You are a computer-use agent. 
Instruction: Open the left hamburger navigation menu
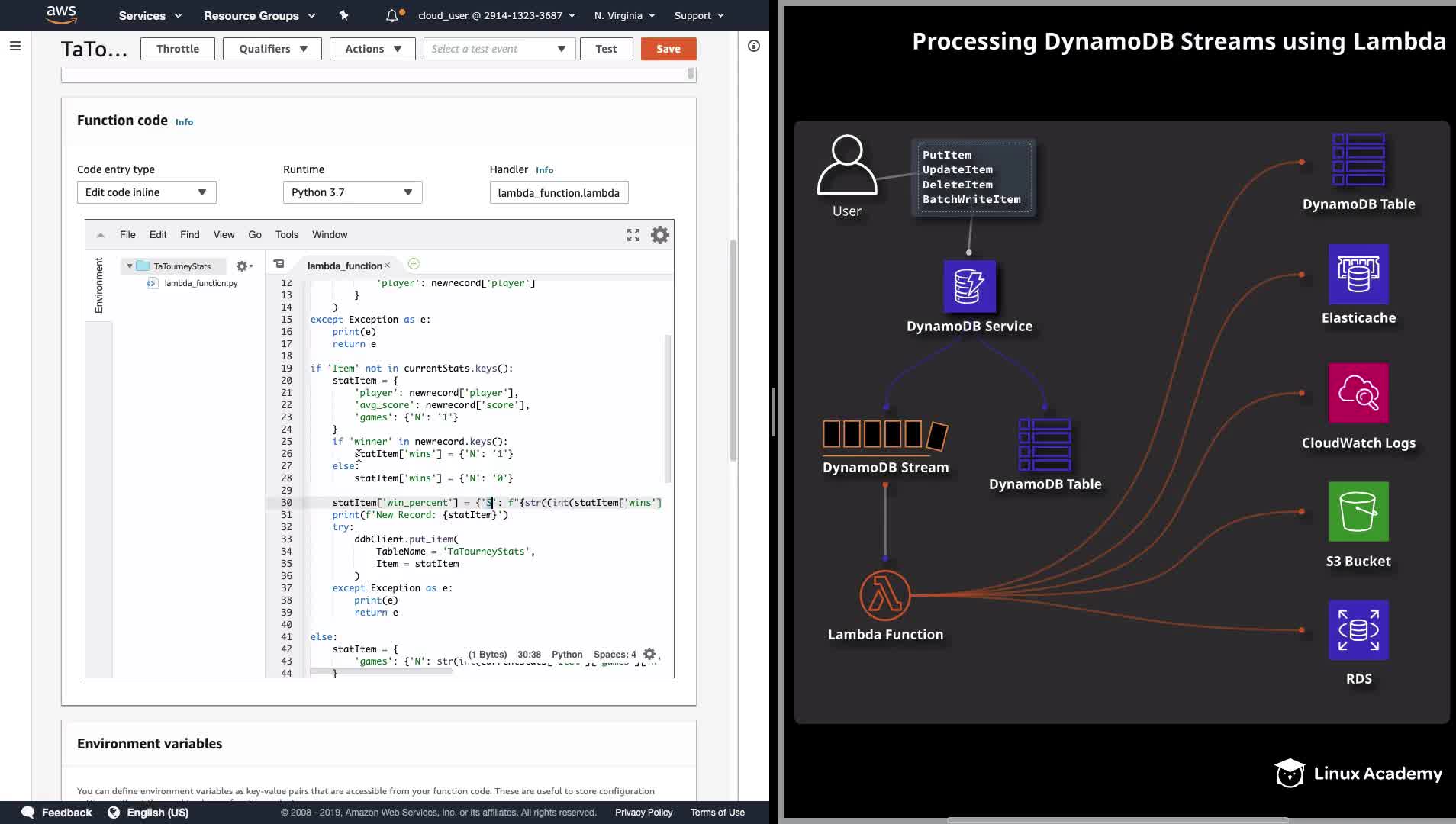point(14,47)
